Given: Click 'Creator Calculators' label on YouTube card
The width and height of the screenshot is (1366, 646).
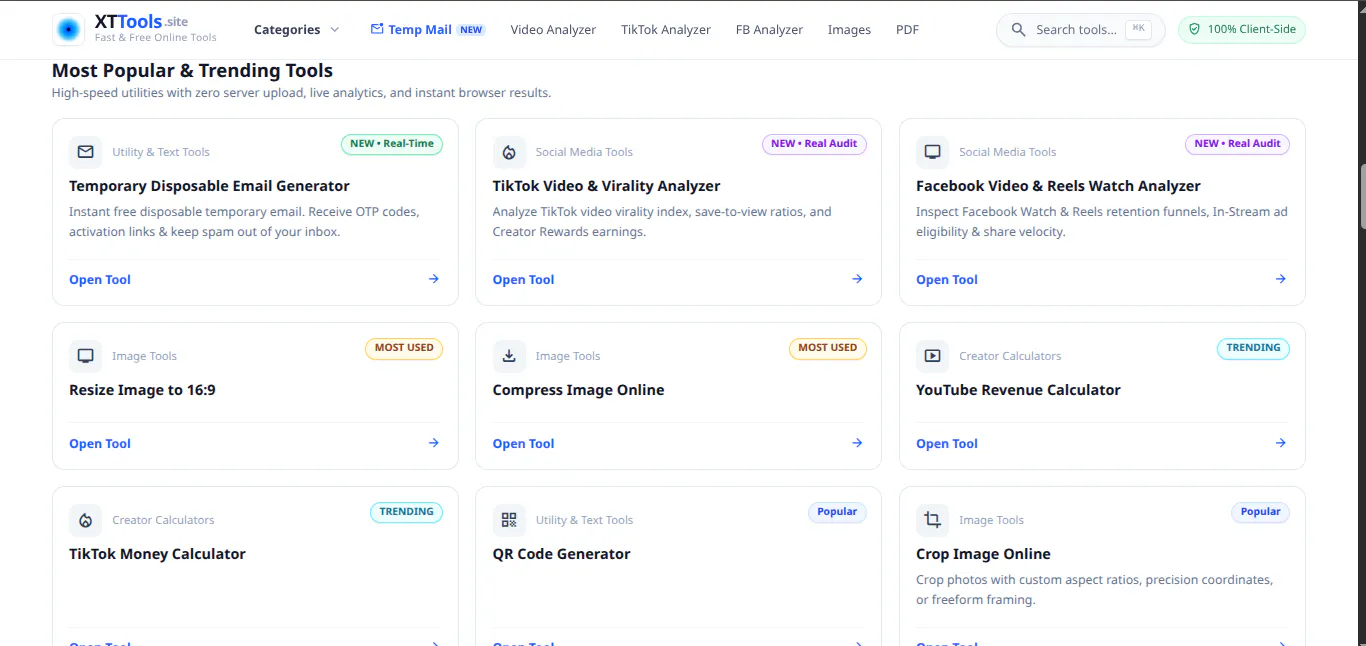Looking at the screenshot, I should [1010, 356].
